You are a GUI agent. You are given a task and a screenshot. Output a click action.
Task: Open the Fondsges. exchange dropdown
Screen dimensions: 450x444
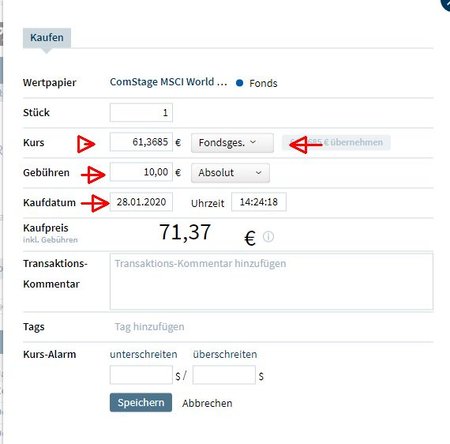pyautogui.click(x=232, y=143)
